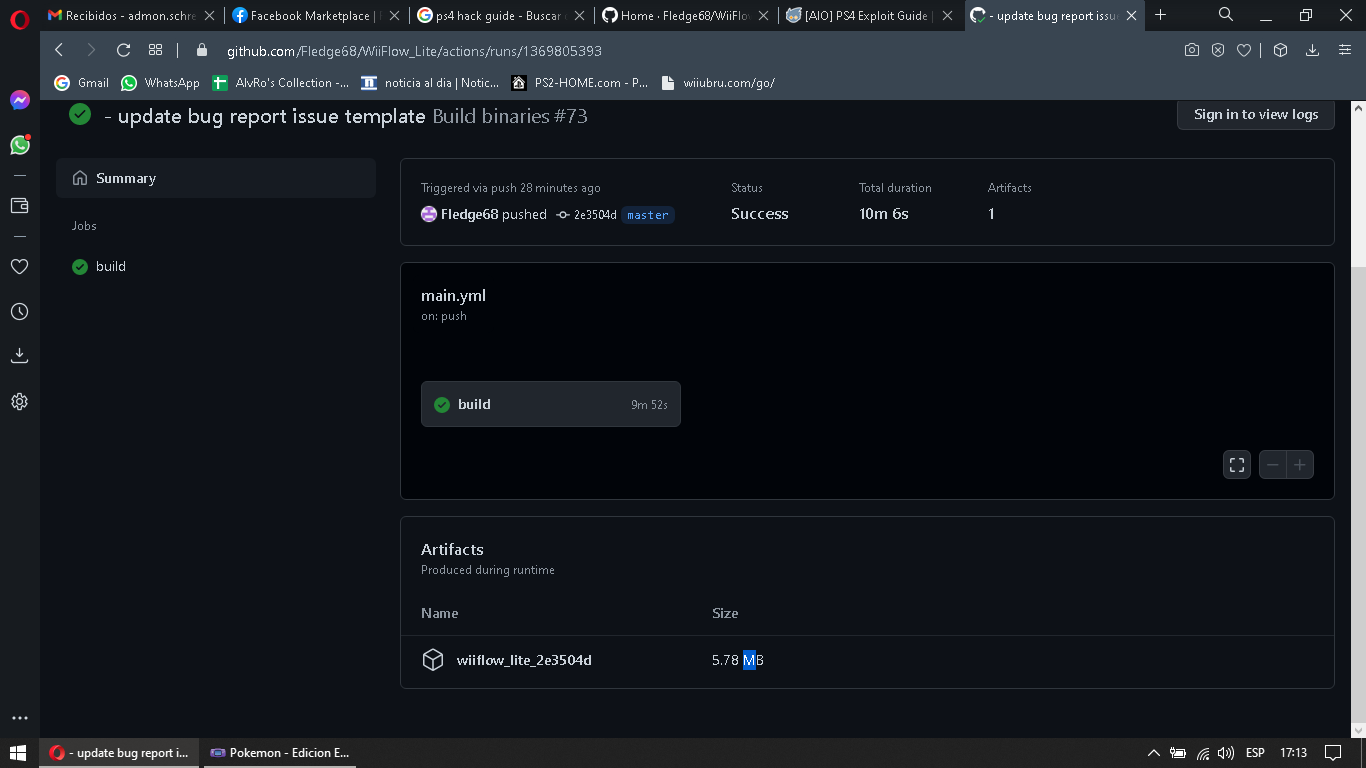The image size is (1366, 768).
Task: Open the Wi-Fi network tray icon
Action: 1203,753
